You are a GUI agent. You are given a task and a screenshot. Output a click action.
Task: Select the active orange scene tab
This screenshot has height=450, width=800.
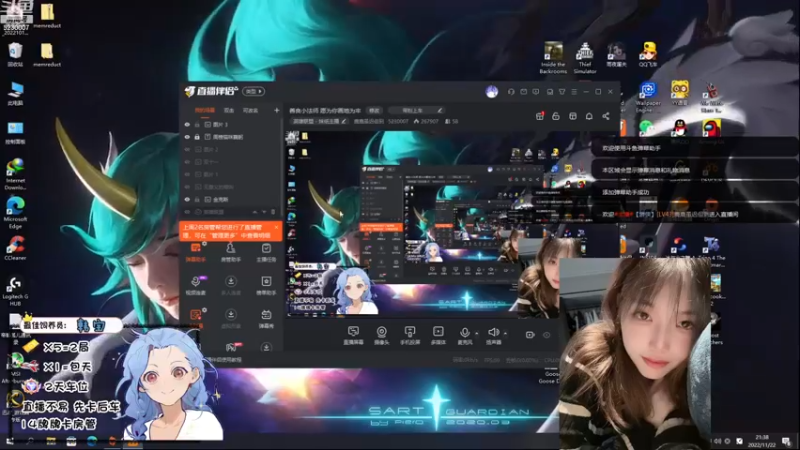(x=205, y=110)
